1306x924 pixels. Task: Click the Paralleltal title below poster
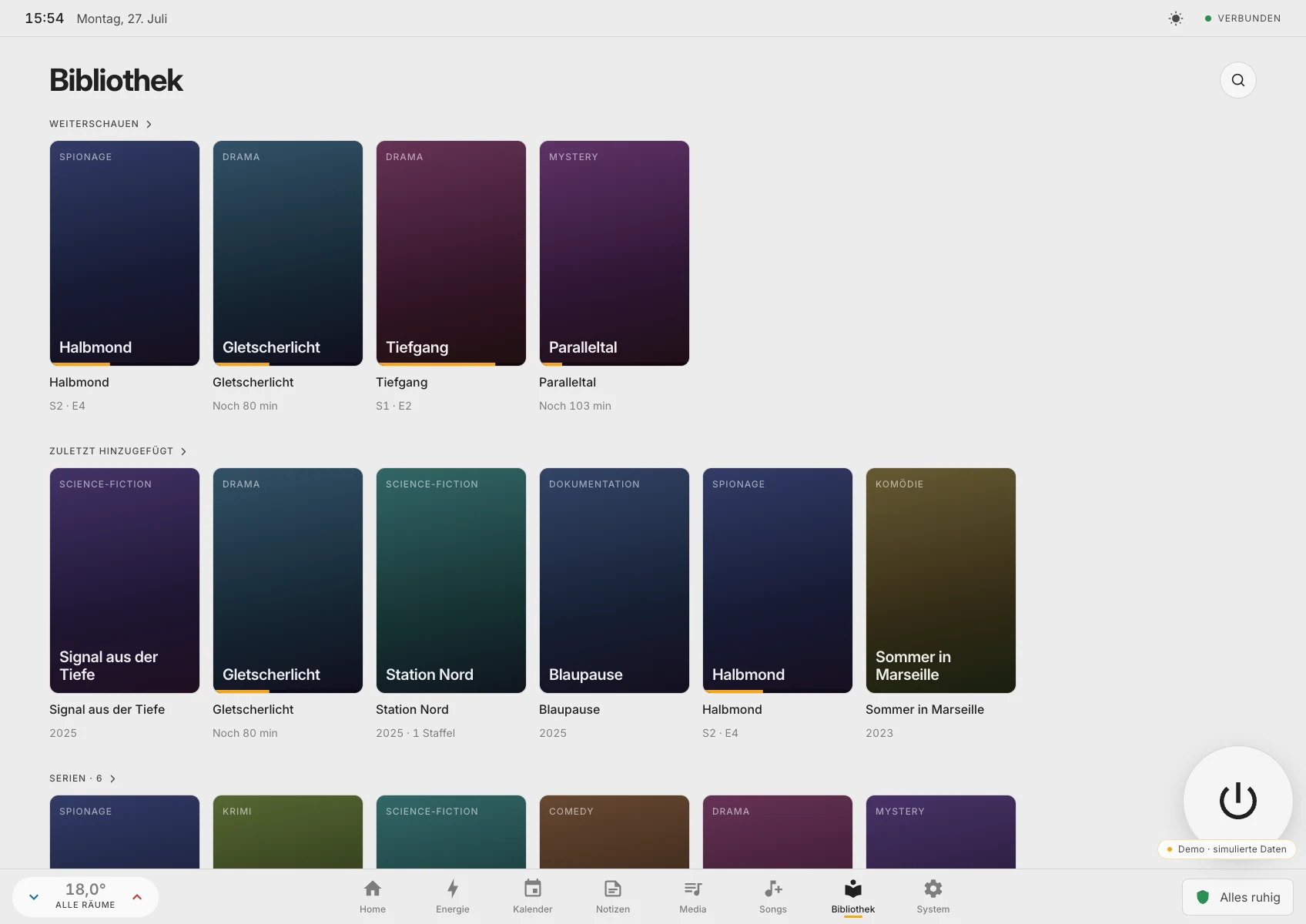click(568, 382)
